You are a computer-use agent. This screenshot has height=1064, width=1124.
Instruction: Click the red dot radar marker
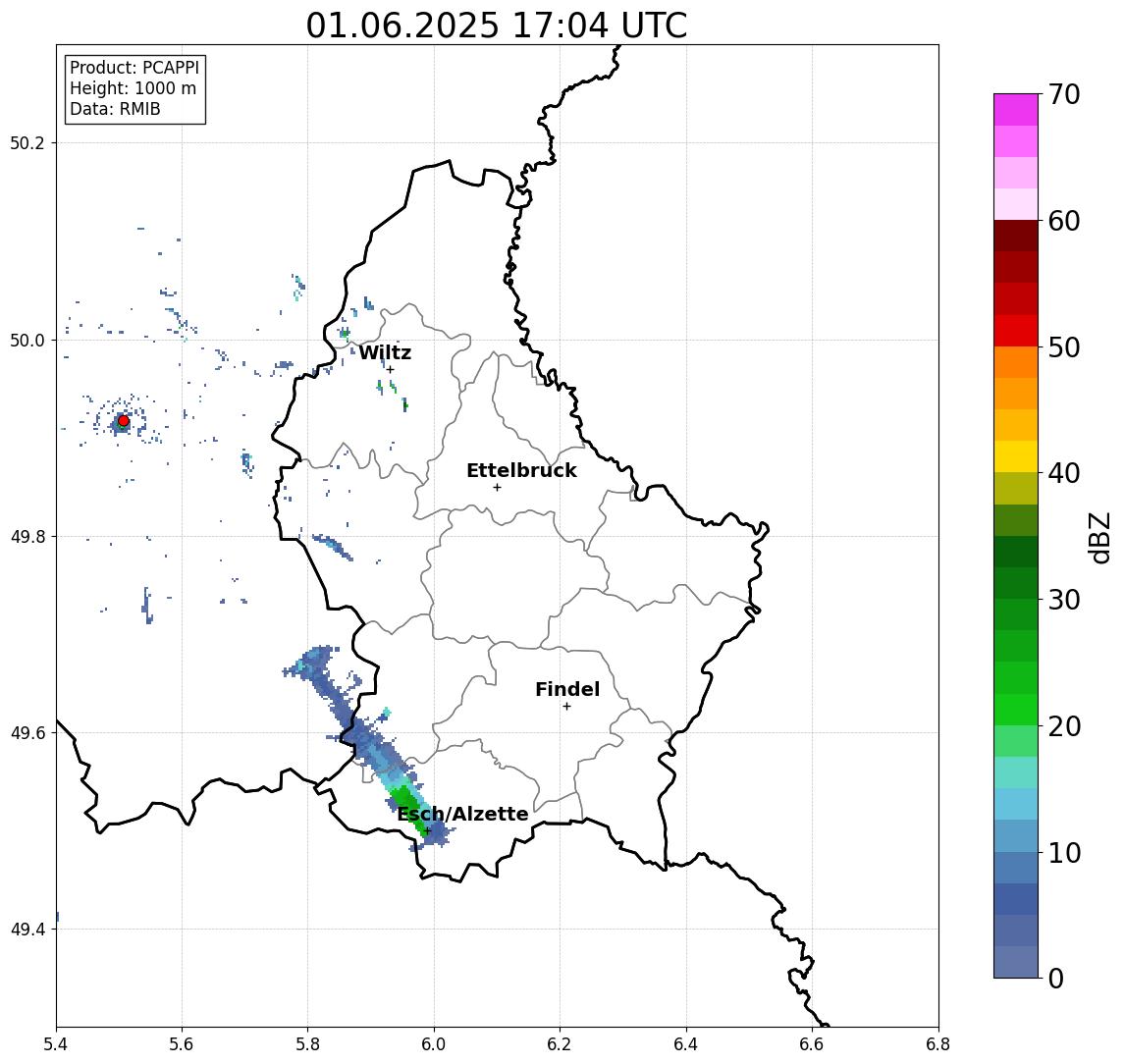coord(124,421)
